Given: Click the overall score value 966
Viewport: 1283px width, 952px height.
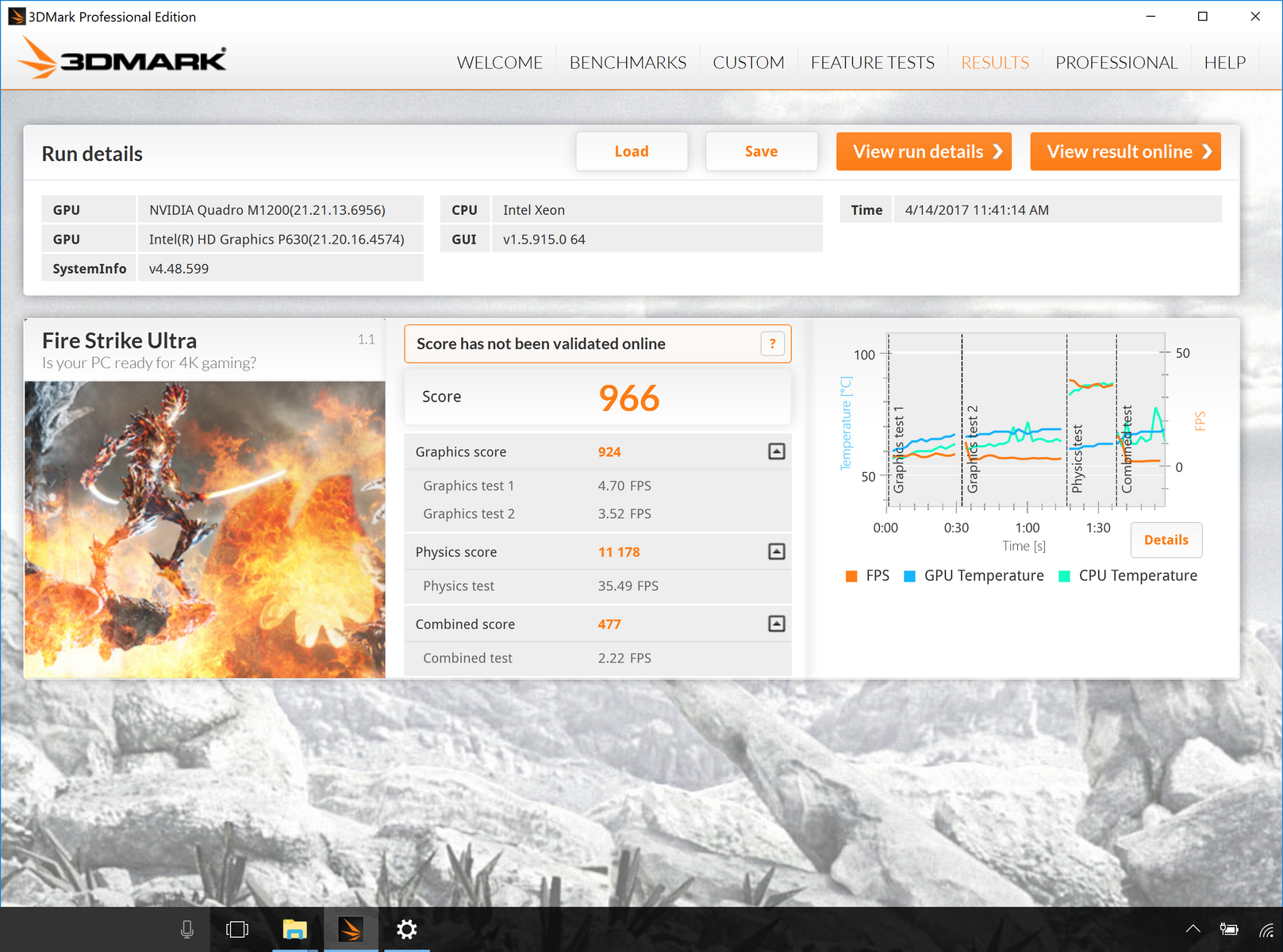Looking at the screenshot, I should (x=629, y=397).
